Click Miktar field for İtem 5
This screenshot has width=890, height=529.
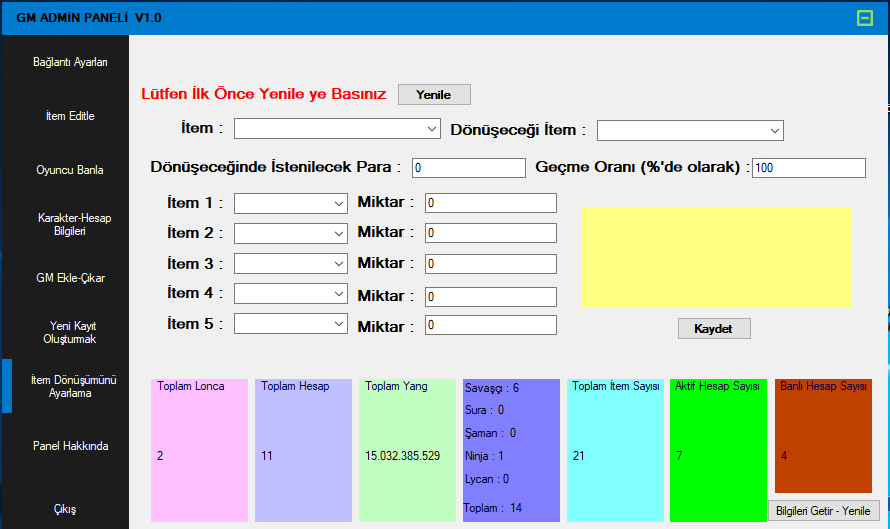point(491,325)
